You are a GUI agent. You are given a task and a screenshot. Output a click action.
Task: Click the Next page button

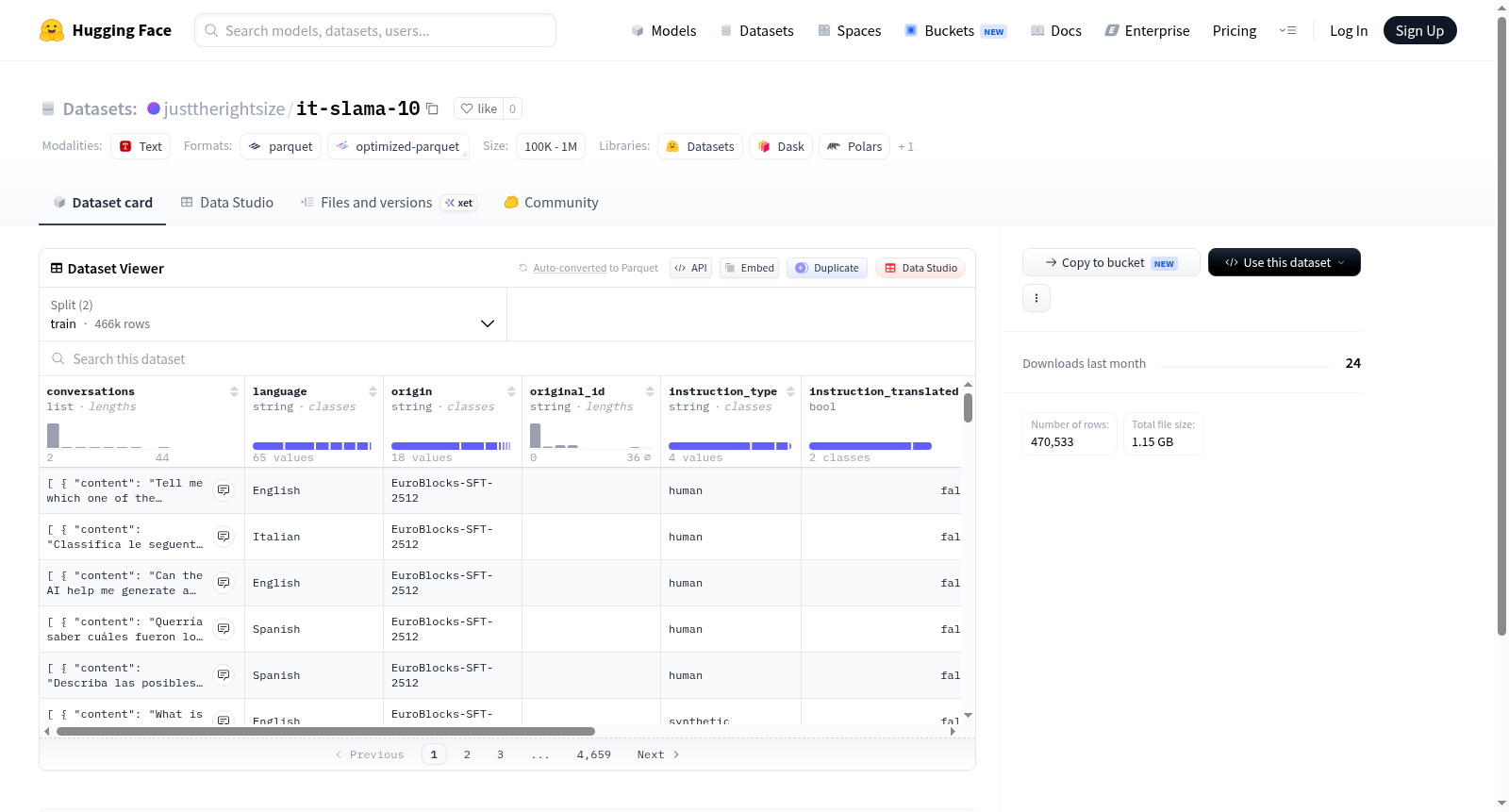(x=658, y=754)
